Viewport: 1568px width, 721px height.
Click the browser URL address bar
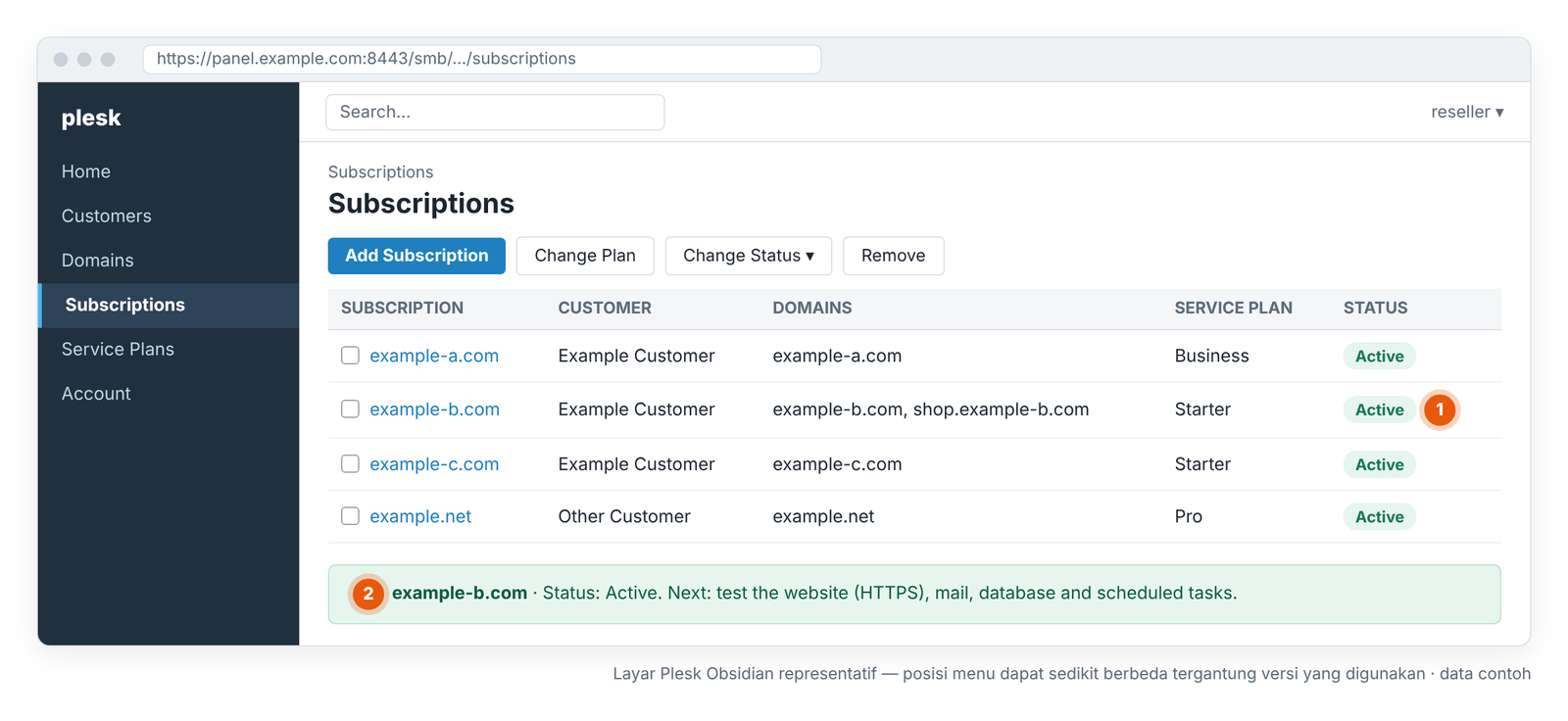[482, 59]
